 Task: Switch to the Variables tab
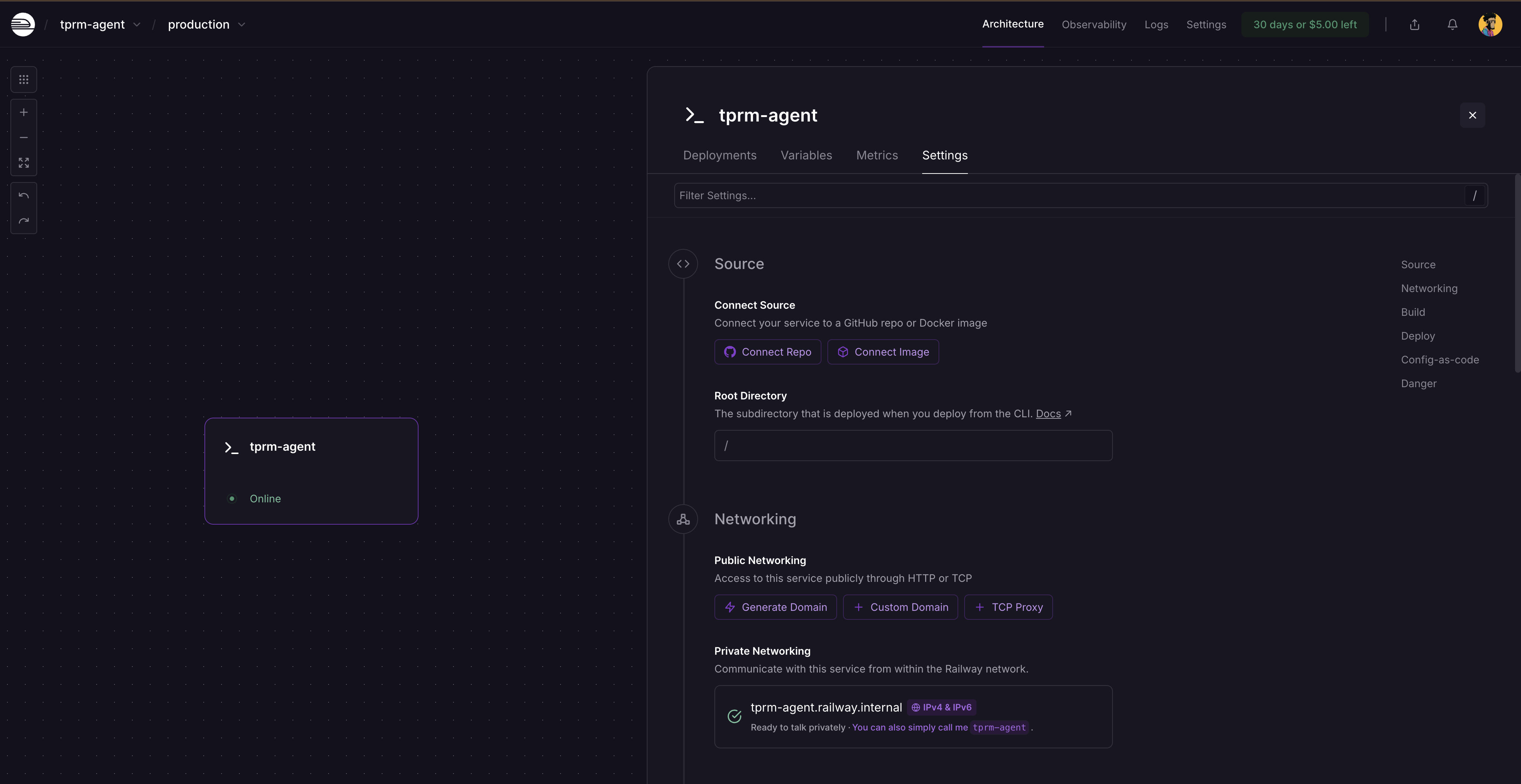806,155
